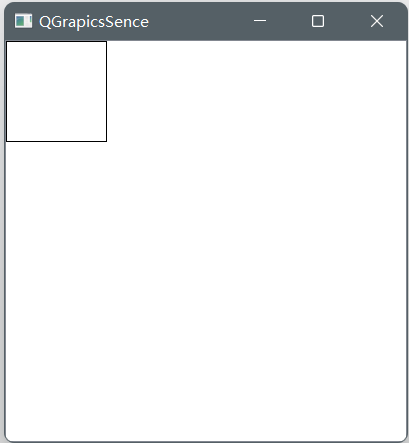Click the window's bottom-right rounded corner
The width and height of the screenshot is (409, 443).
[404, 439]
